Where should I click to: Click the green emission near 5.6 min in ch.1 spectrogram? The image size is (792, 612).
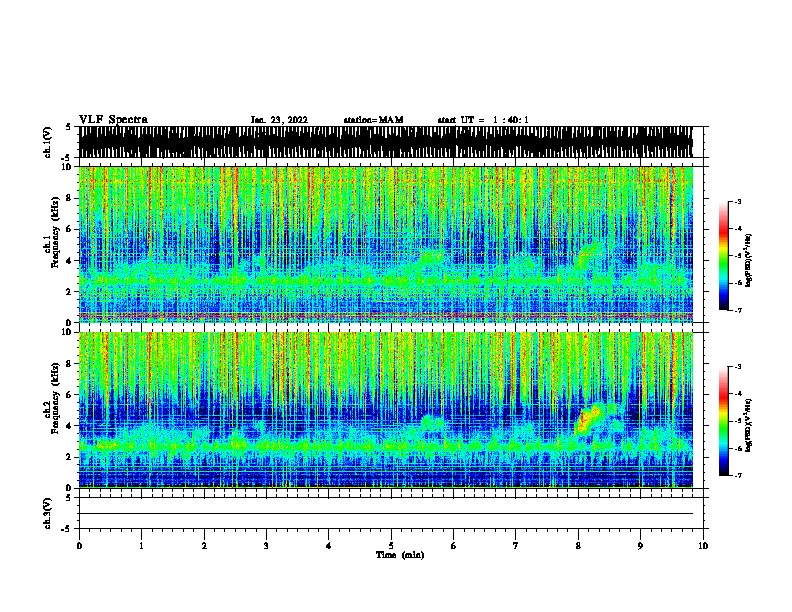(x=430, y=257)
